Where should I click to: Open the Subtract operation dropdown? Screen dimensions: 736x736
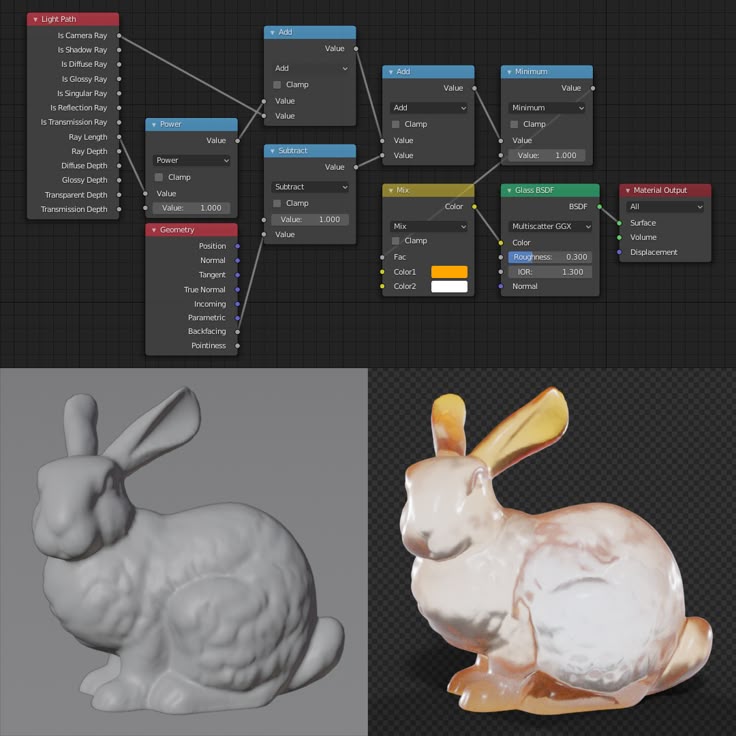(310, 187)
